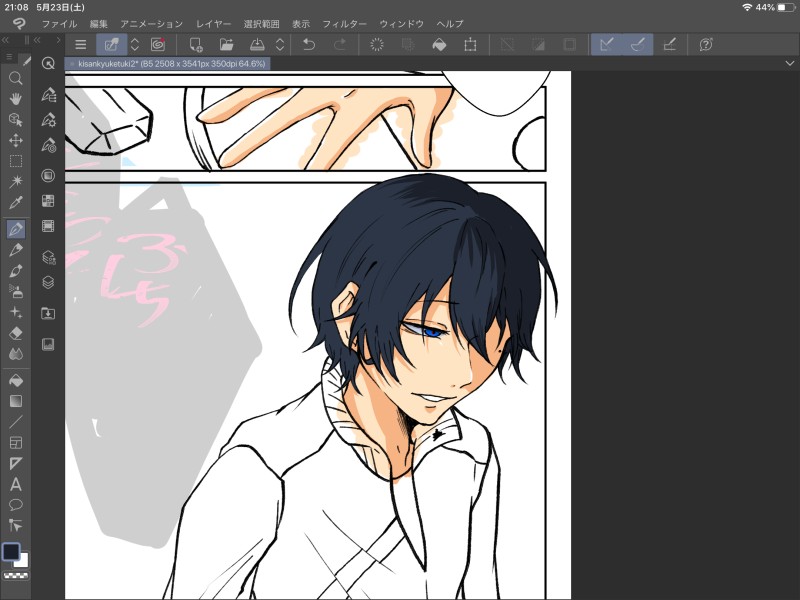The height and width of the screenshot is (600, 800).
Task: Select the Ruler tool
Action: (x=16, y=463)
